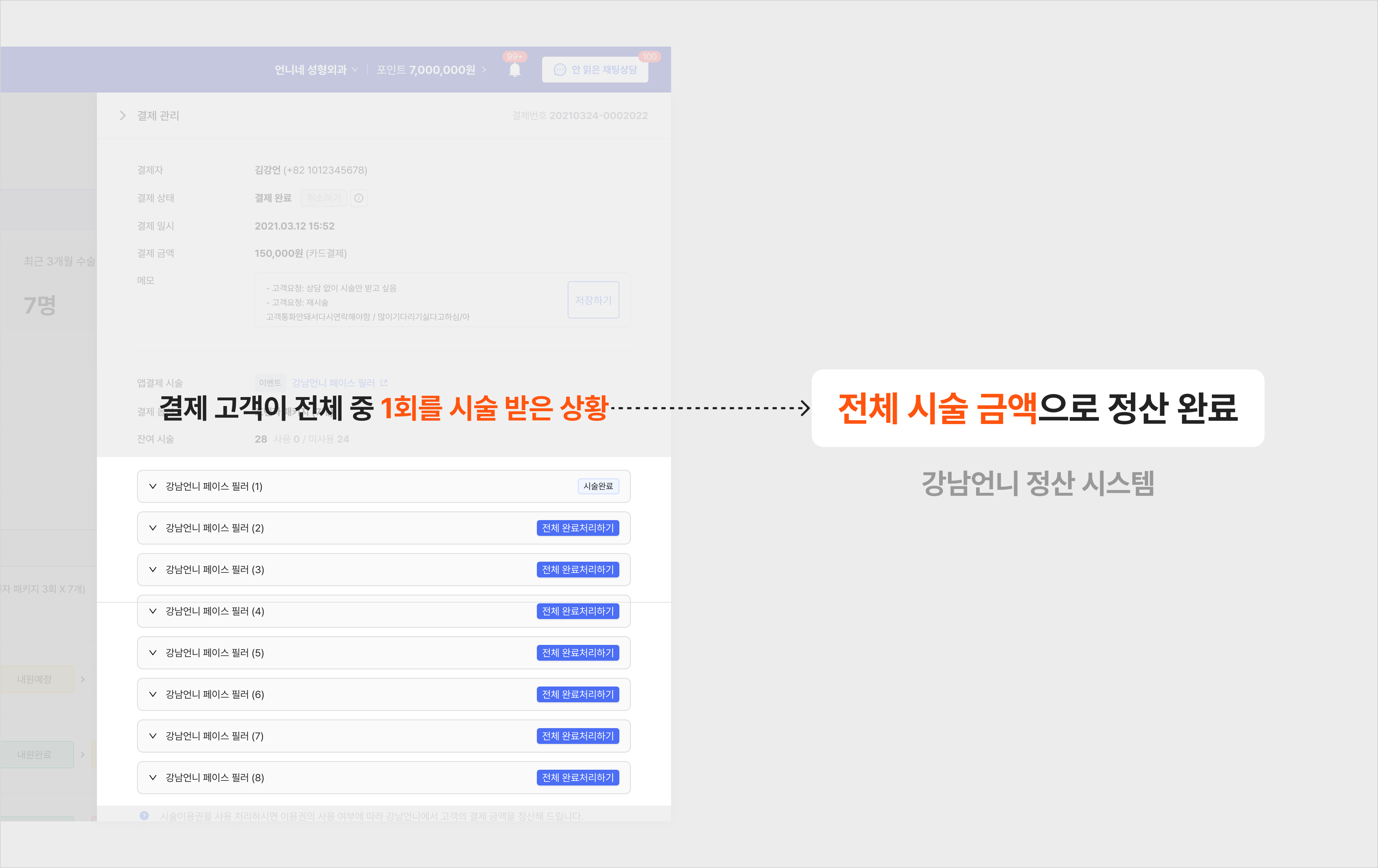Open the 강남언니 페이스 필러 event link
This screenshot has width=1378, height=868.
click(x=333, y=383)
